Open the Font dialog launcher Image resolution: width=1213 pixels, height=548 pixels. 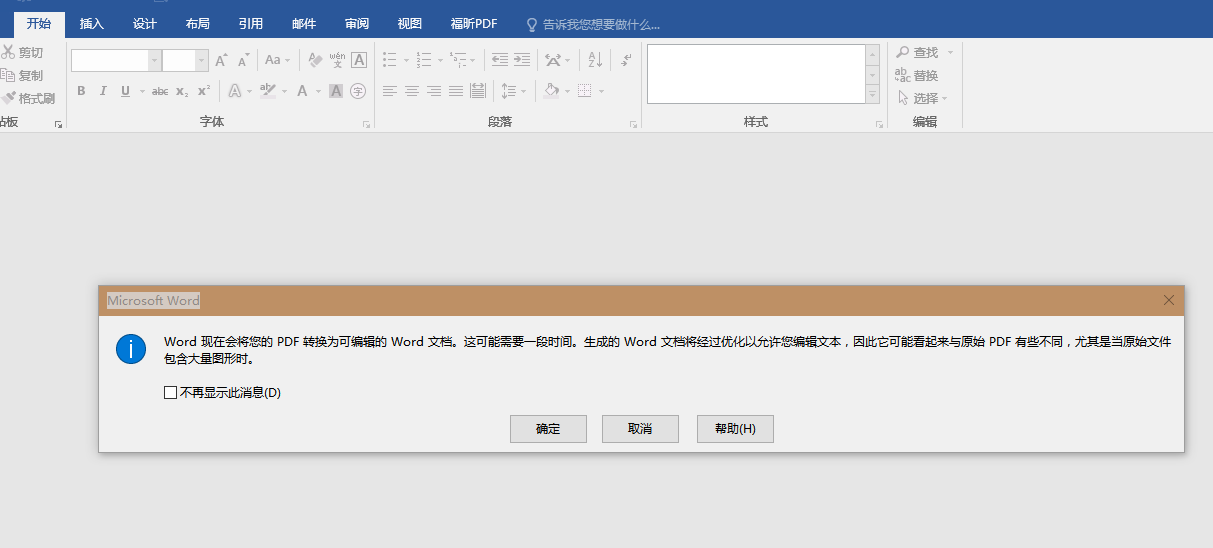coord(366,125)
